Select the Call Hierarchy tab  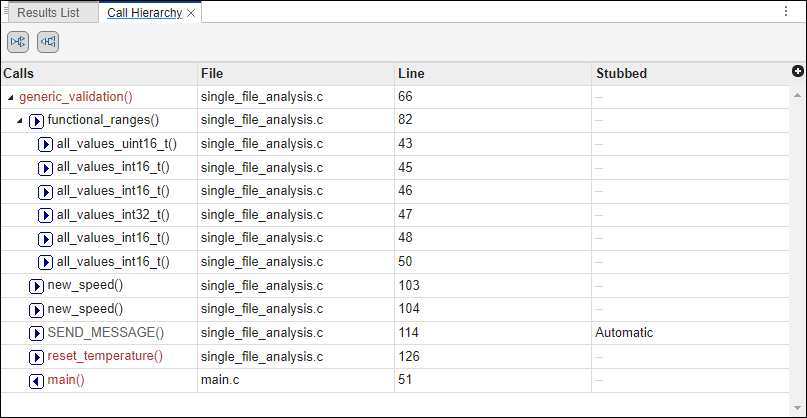click(144, 13)
